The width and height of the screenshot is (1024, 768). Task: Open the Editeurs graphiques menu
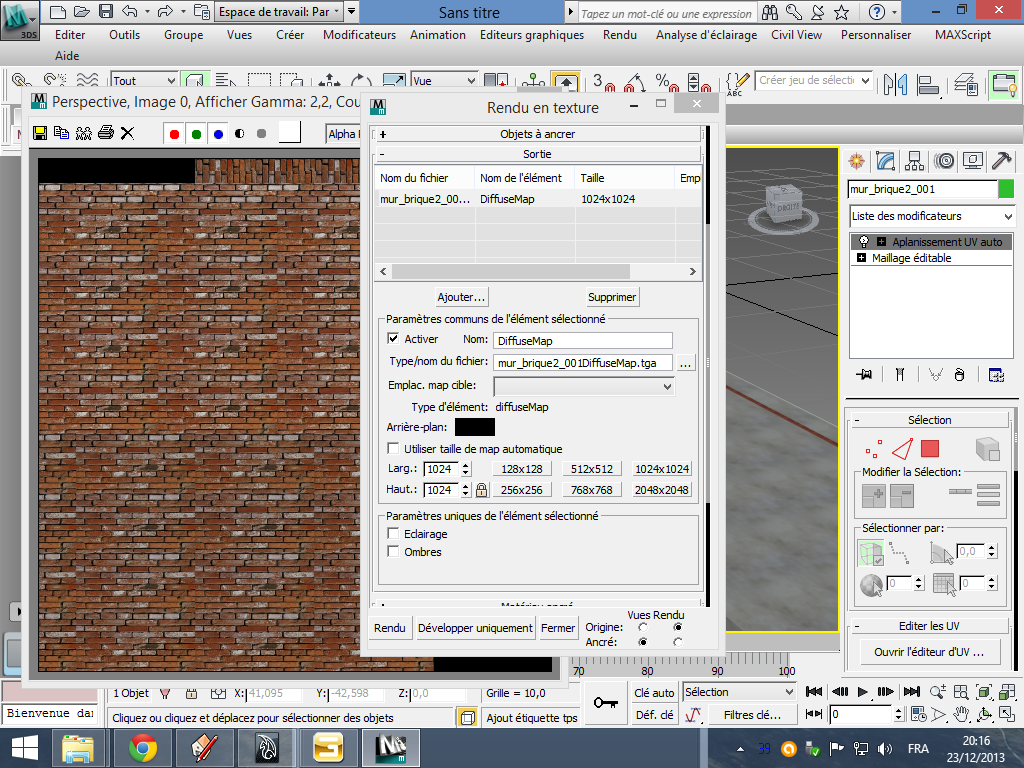point(532,35)
